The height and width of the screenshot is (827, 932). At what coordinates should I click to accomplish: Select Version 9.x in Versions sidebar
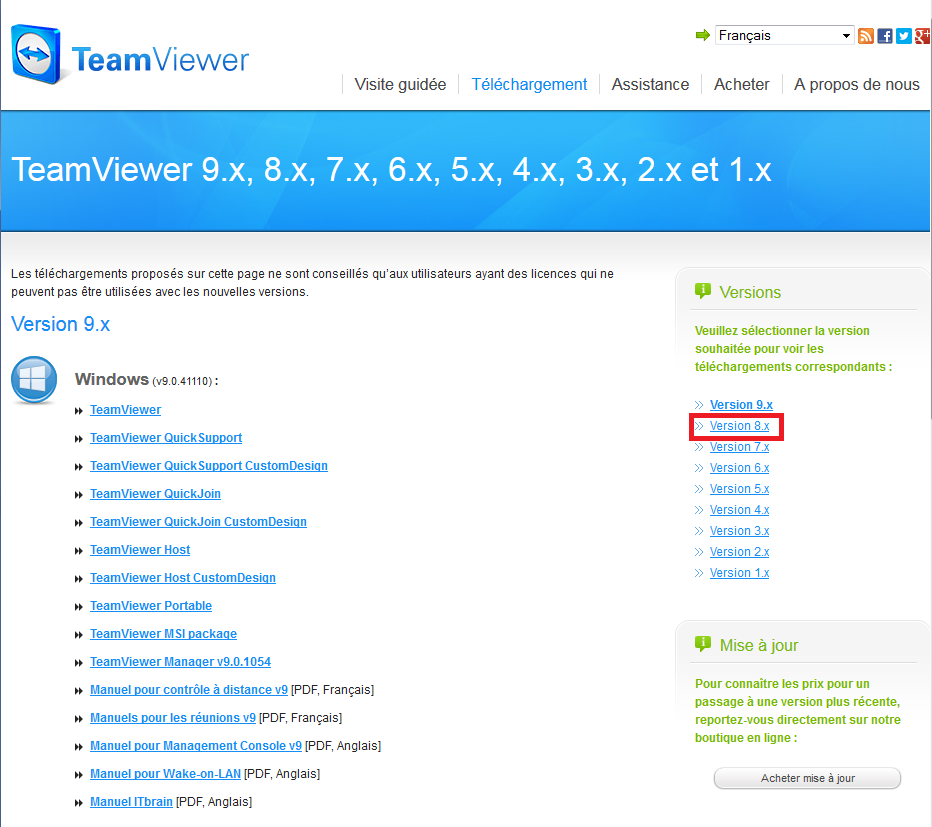tap(741, 404)
